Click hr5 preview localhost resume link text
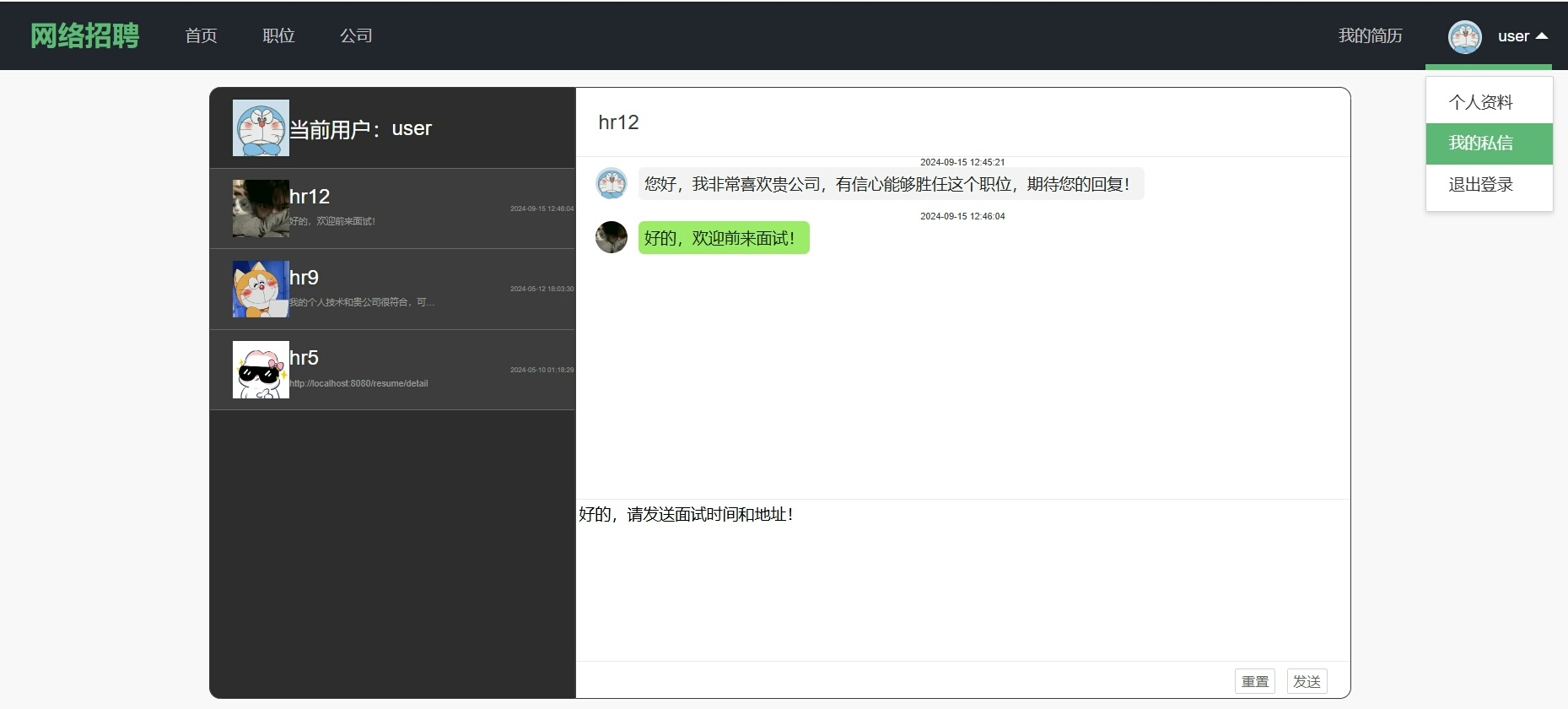Screen dimensions: 1568x709 coord(358,383)
